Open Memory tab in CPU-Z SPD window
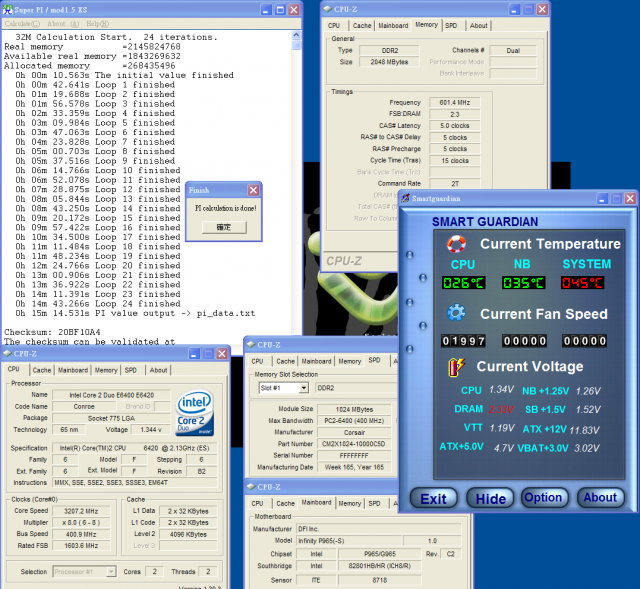 349,361
